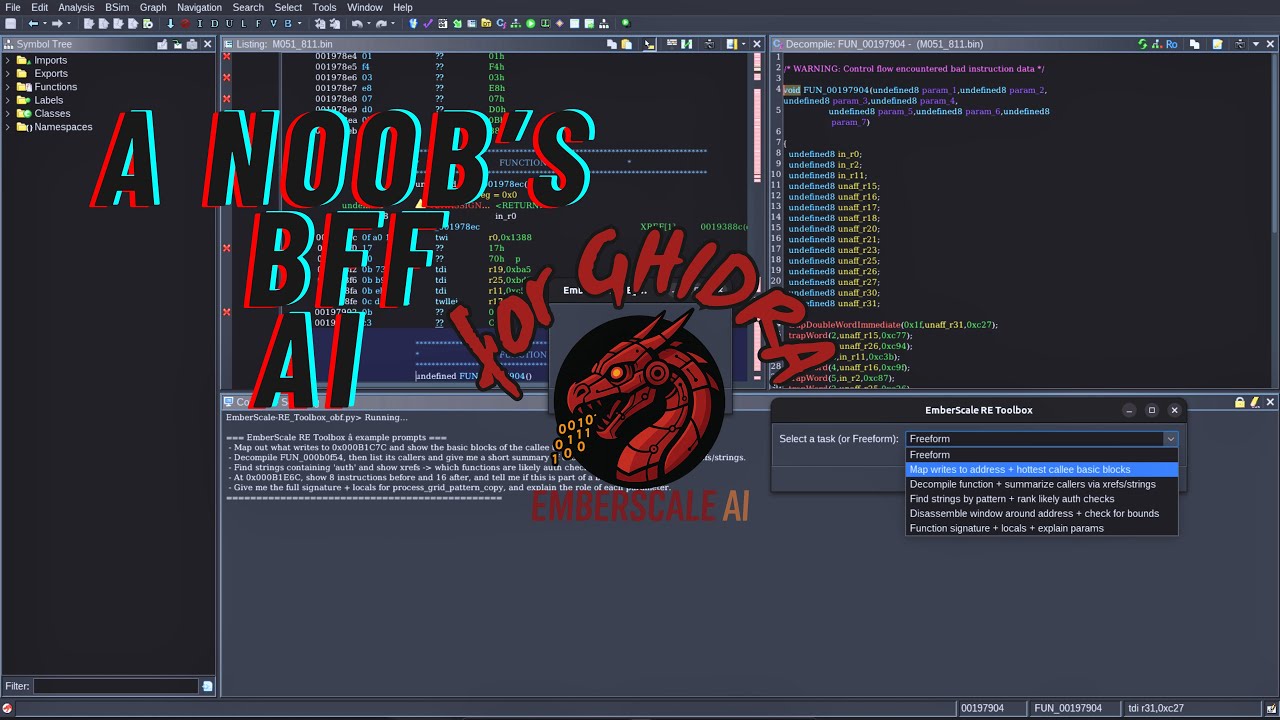Clear the Console with the eraser icon
This screenshot has height=720, width=1280.
[x=1254, y=402]
